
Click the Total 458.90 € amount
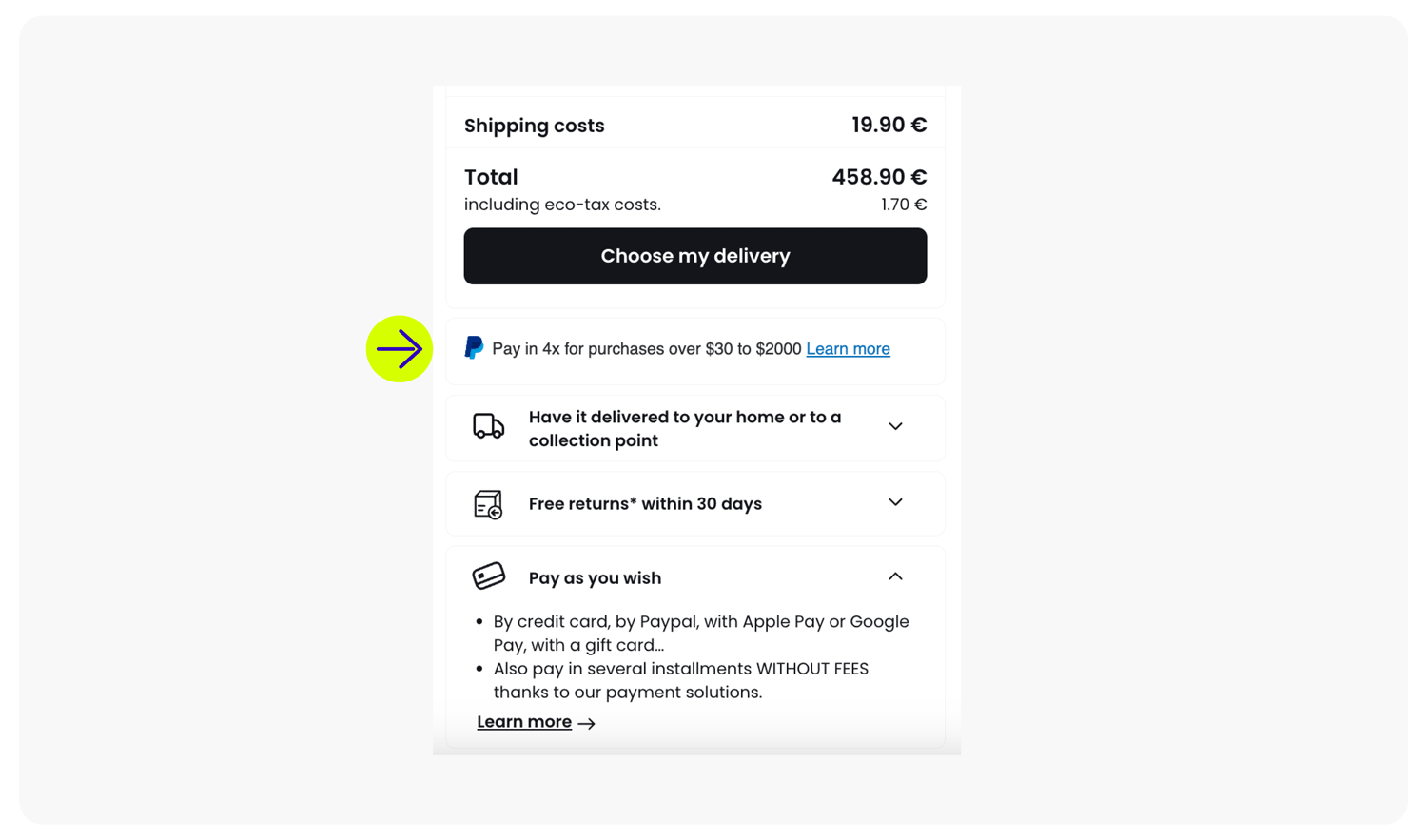coord(879,177)
